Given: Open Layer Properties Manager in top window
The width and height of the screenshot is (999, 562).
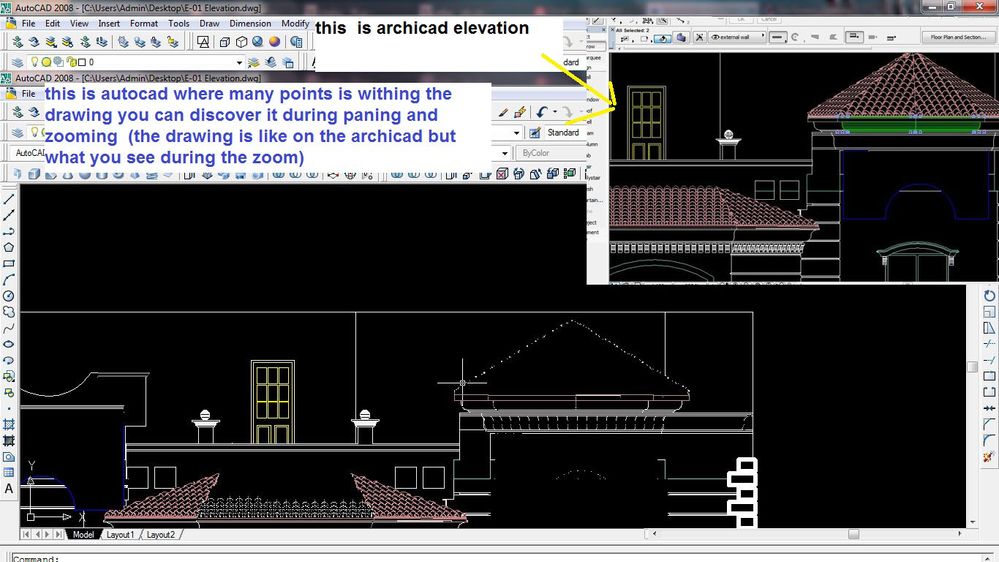Looking at the screenshot, I should point(17,62).
